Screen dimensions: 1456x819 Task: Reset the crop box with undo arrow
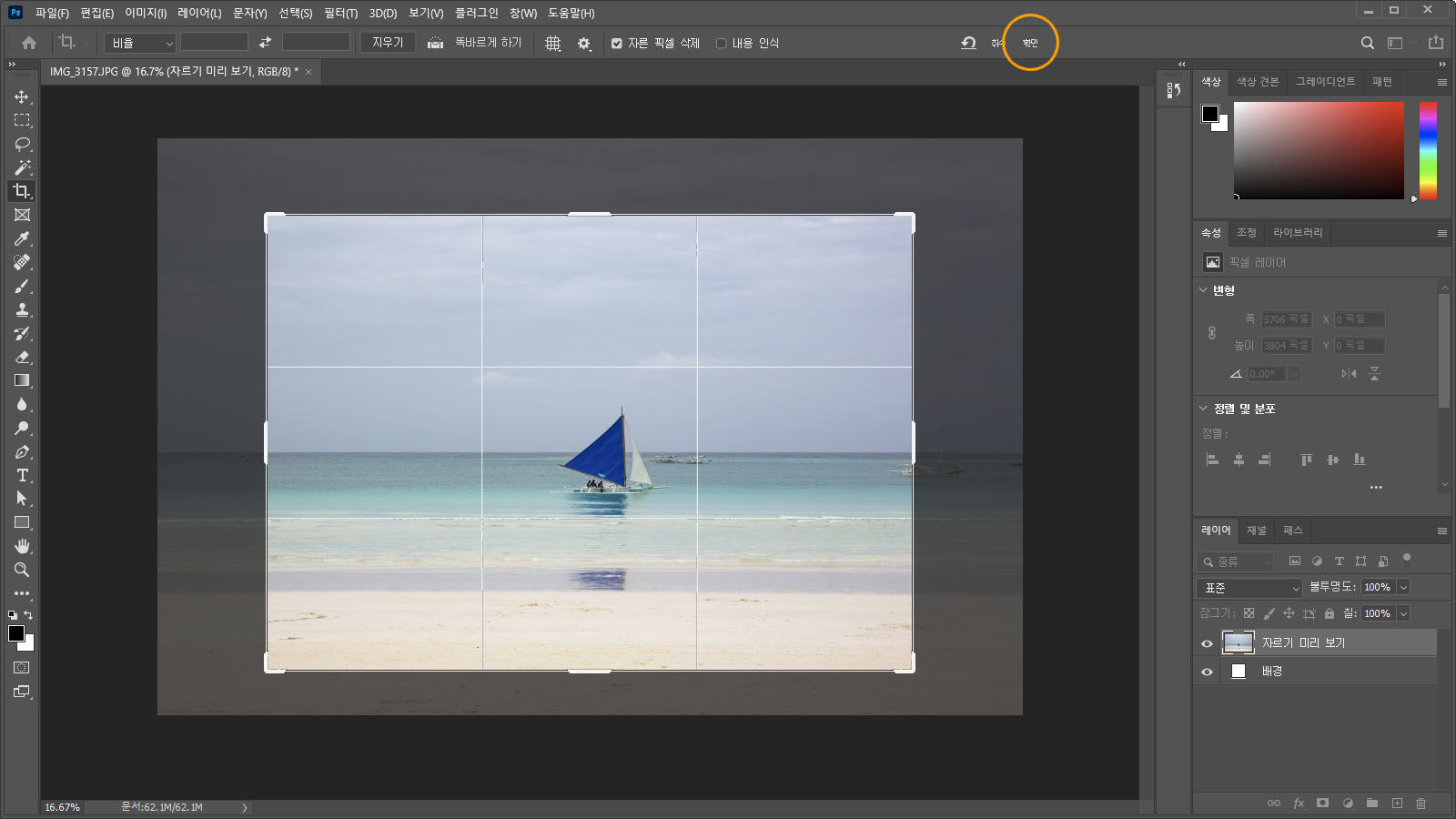pos(968,43)
